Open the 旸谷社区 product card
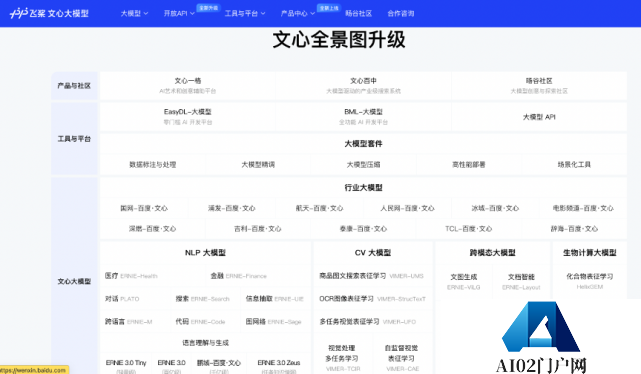Viewport: 641px width, 374px height. point(539,85)
